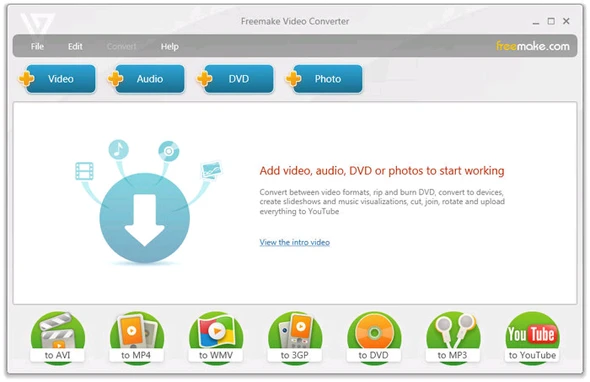
Task: Convert to MP3 using earphones icon
Action: (x=453, y=338)
